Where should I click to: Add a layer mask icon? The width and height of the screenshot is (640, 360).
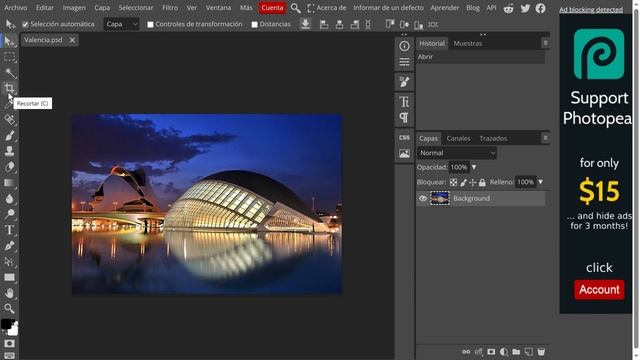(491, 351)
